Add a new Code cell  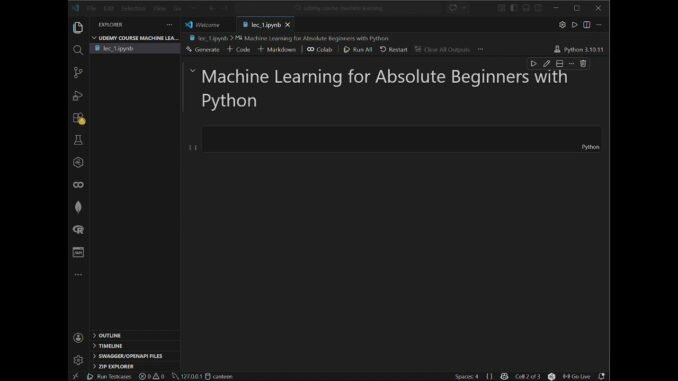click(x=239, y=49)
